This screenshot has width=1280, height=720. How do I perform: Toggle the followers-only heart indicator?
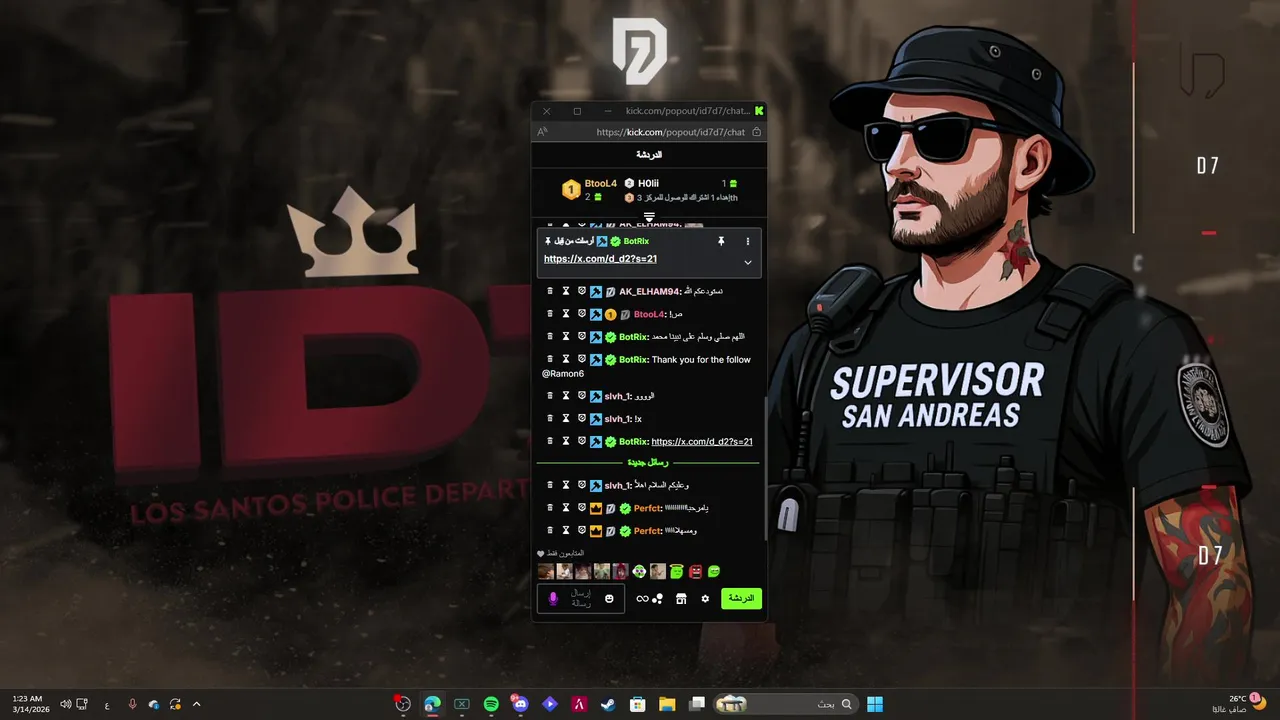coord(541,553)
